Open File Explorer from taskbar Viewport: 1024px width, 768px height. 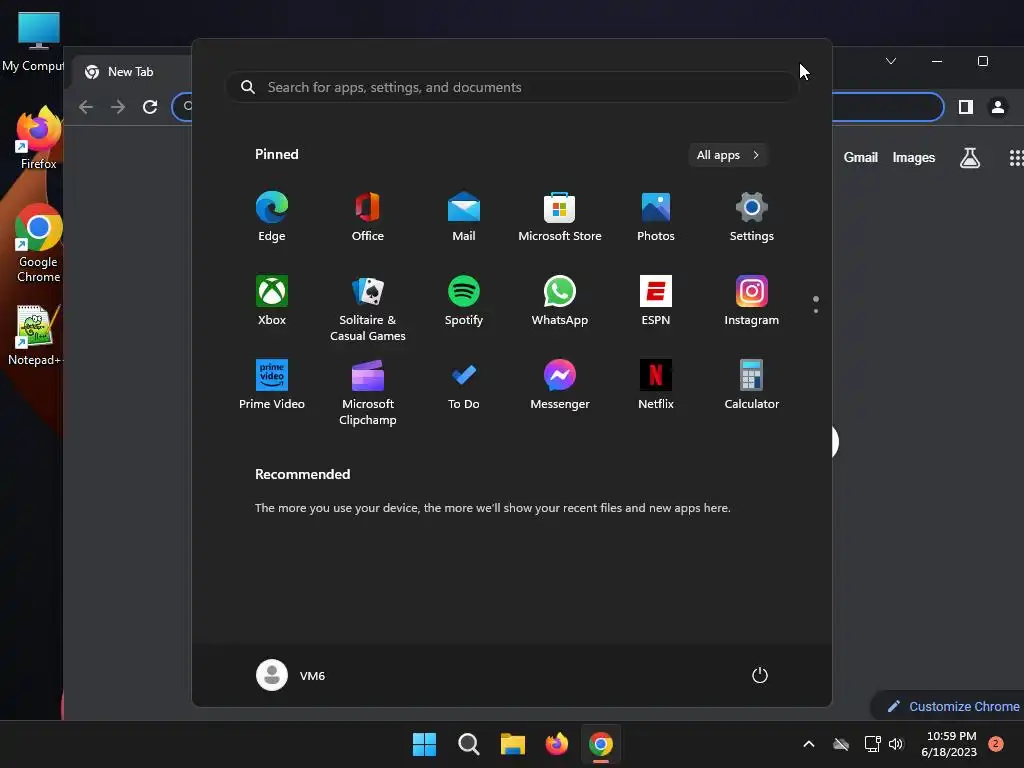pos(513,744)
